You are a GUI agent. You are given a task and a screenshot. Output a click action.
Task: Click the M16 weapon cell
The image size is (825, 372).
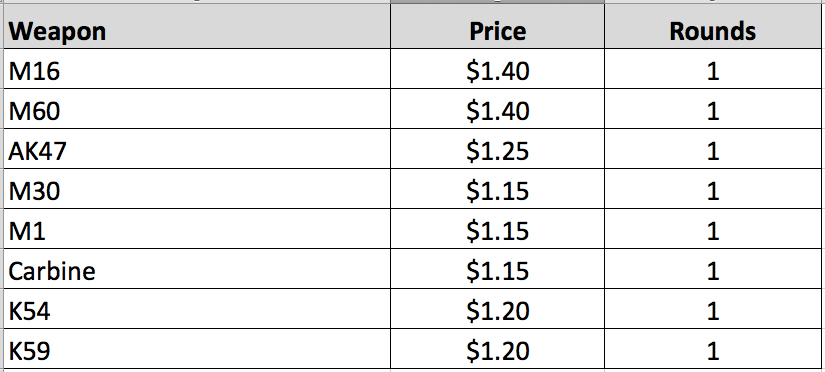(197, 69)
